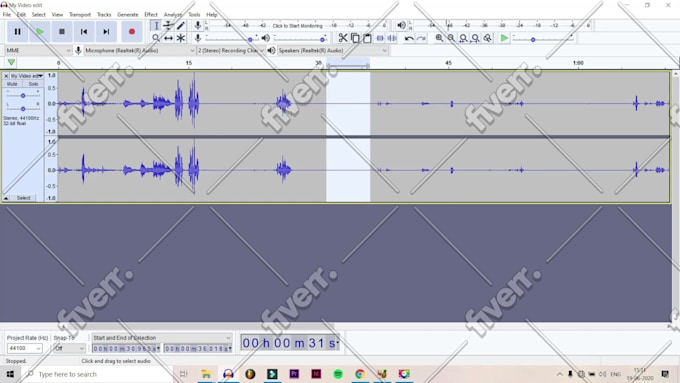Click the Pause transport button
Image resolution: width=680 pixels, height=383 pixels.
click(x=17, y=32)
